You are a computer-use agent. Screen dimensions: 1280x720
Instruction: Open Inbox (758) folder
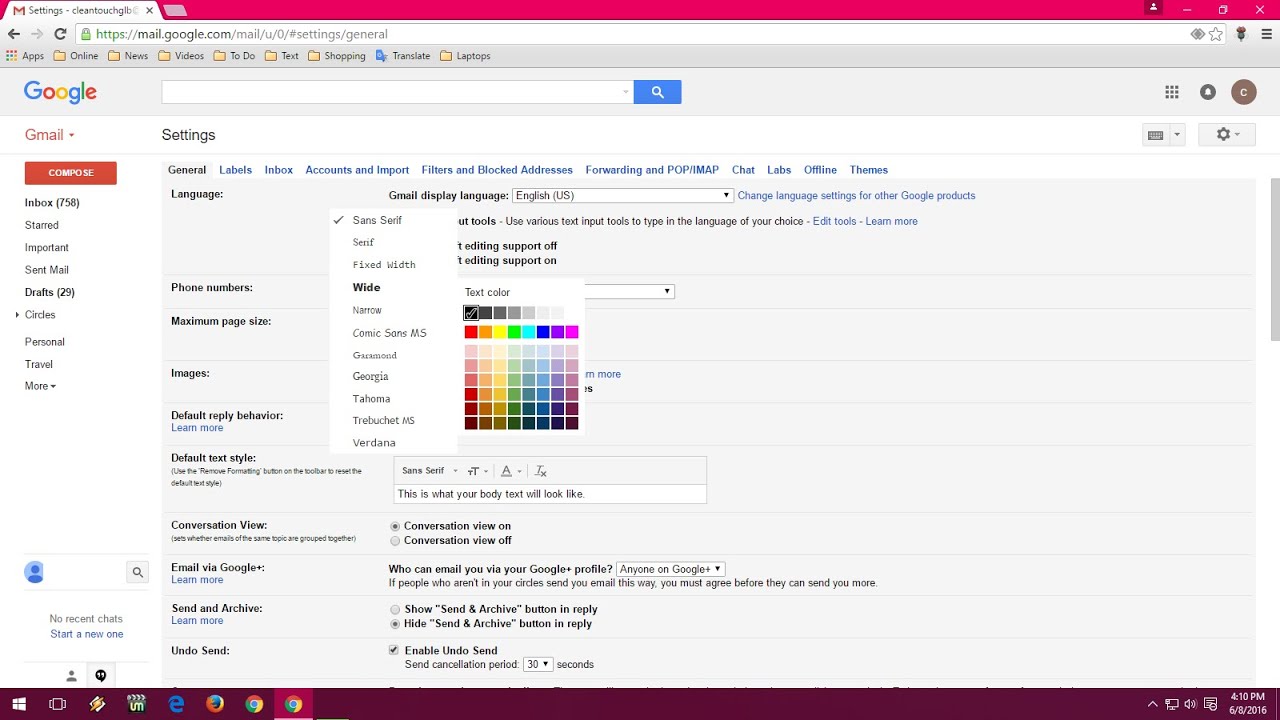point(52,203)
